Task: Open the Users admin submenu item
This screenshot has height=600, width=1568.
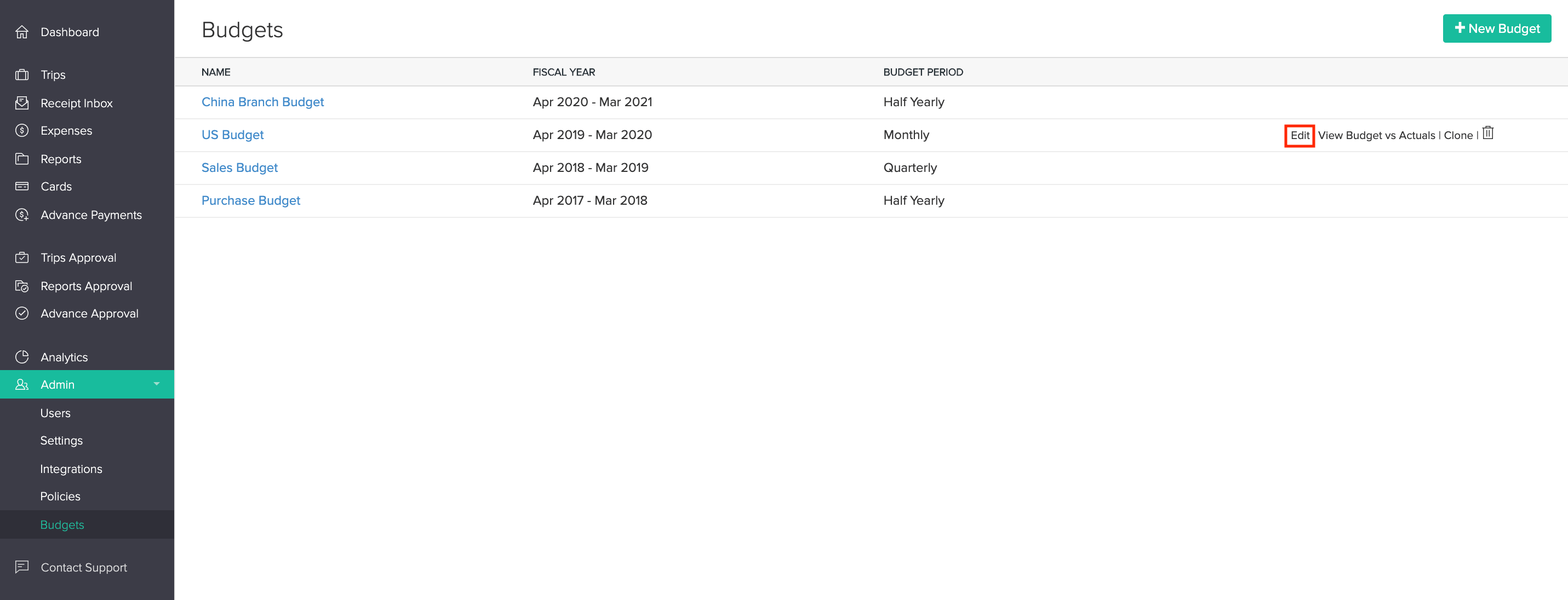Action: [x=55, y=413]
